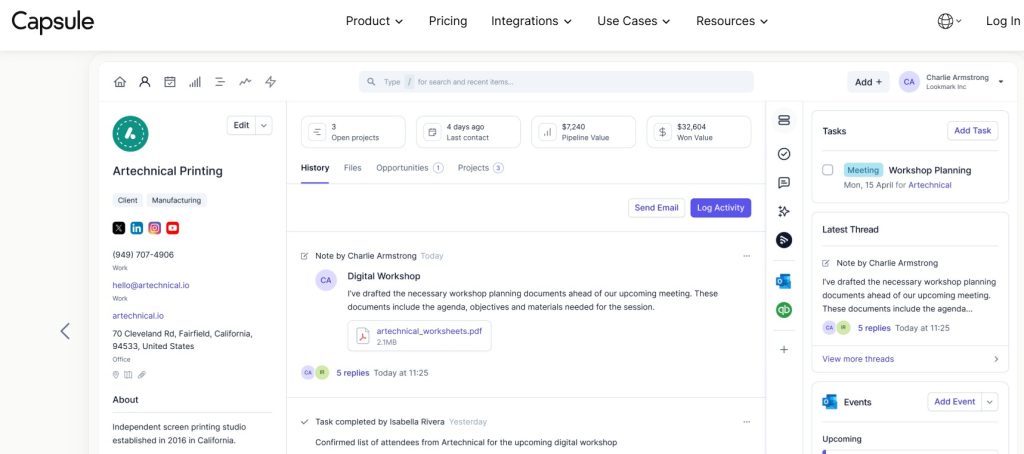
Task: Open the hello@artechnical.io email link
Action: point(151,285)
